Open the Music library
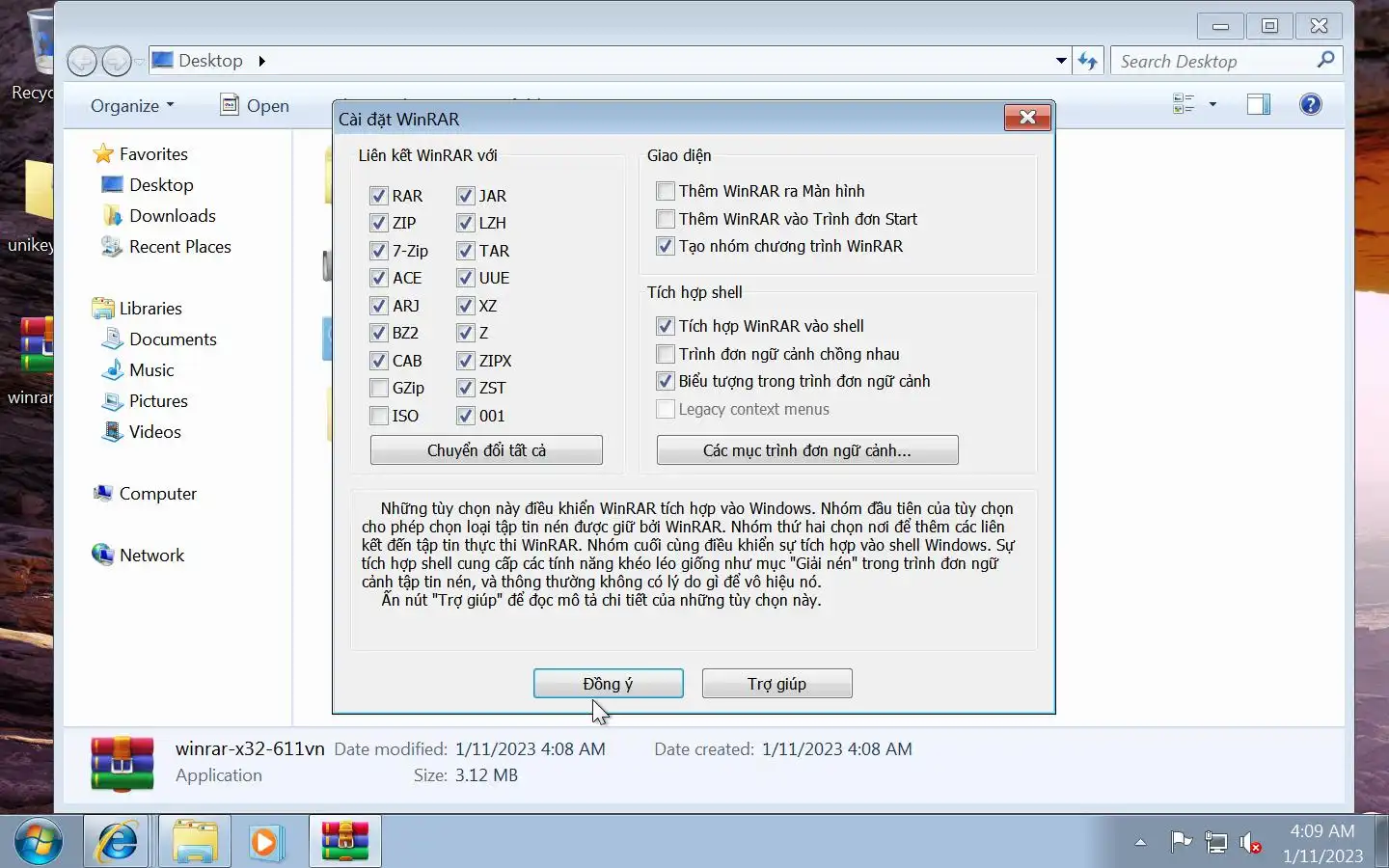1389x868 pixels. click(x=138, y=370)
